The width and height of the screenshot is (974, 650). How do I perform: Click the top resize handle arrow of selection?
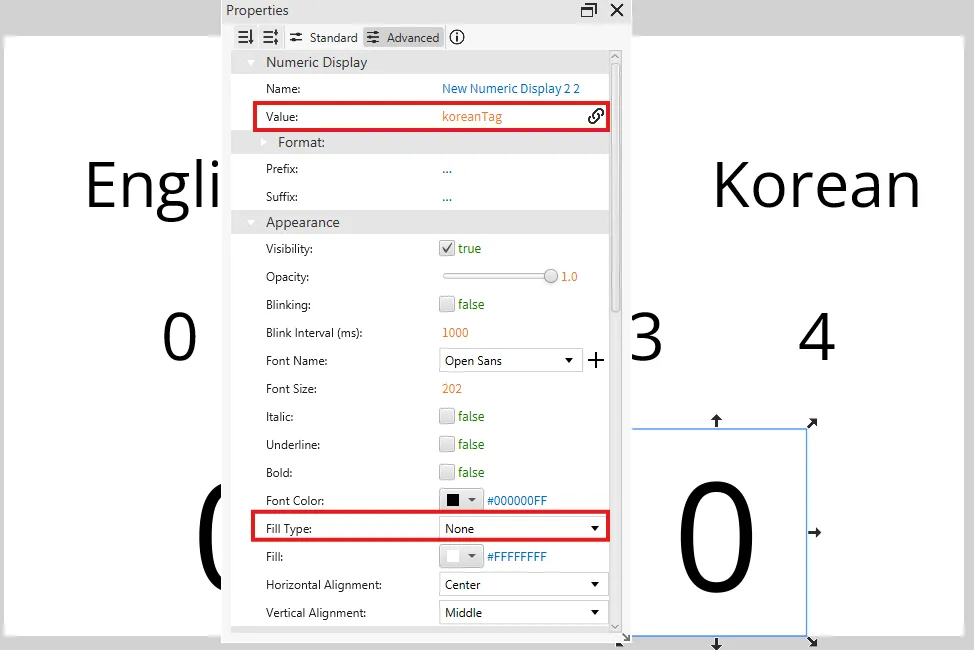[x=716, y=420]
